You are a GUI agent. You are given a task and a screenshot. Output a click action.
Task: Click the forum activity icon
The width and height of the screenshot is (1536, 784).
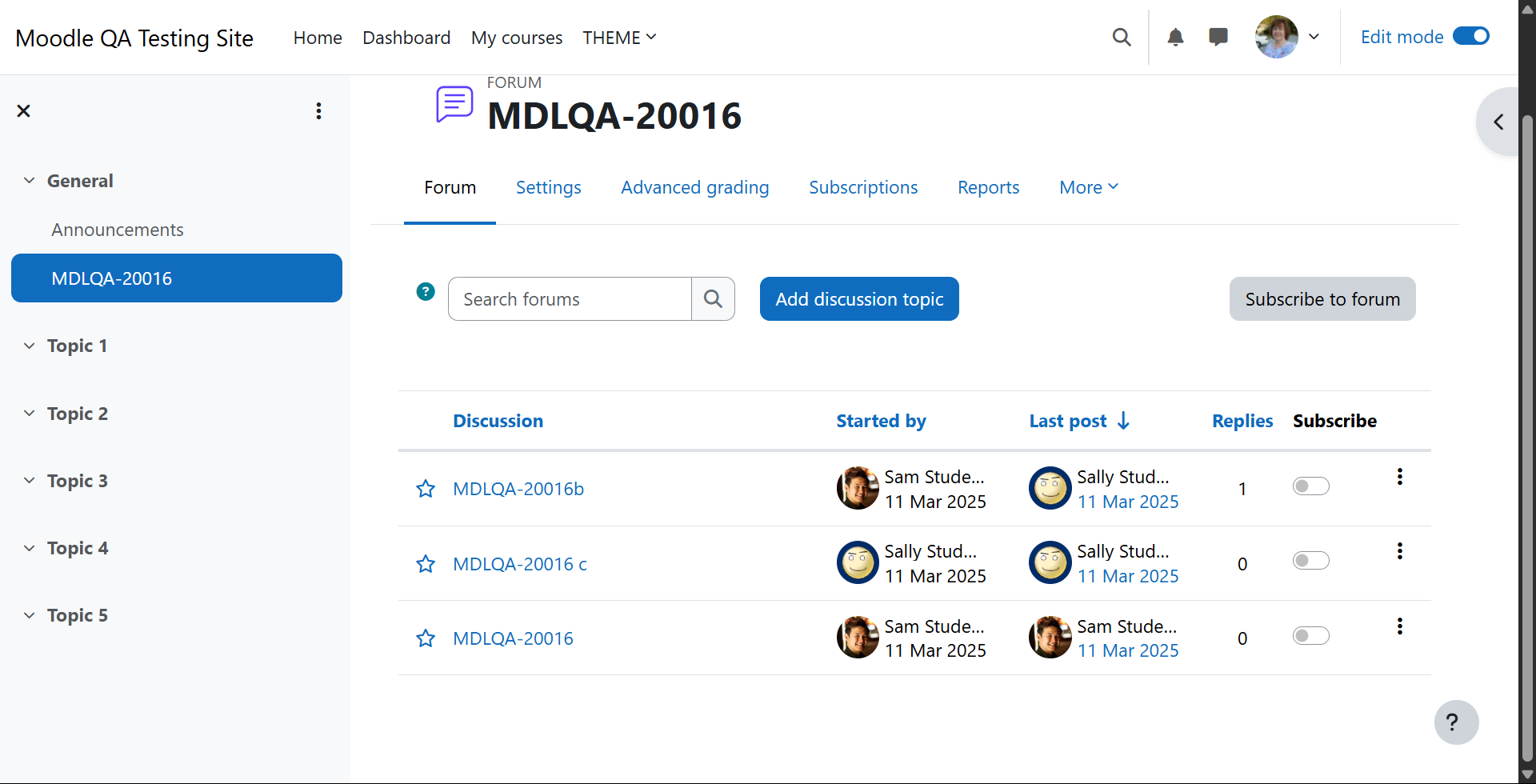tap(454, 104)
